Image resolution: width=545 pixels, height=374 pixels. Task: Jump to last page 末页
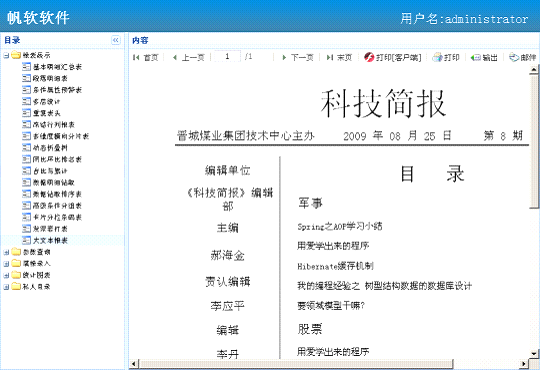point(339,57)
